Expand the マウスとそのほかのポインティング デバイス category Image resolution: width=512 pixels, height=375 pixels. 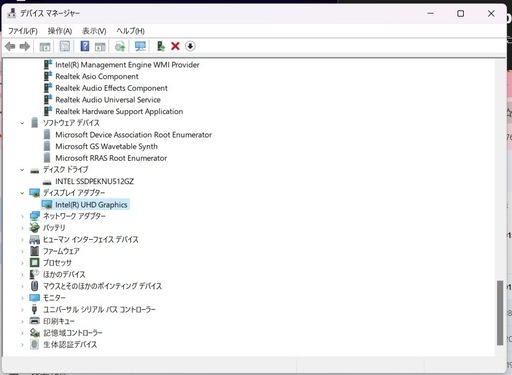[x=22, y=286]
